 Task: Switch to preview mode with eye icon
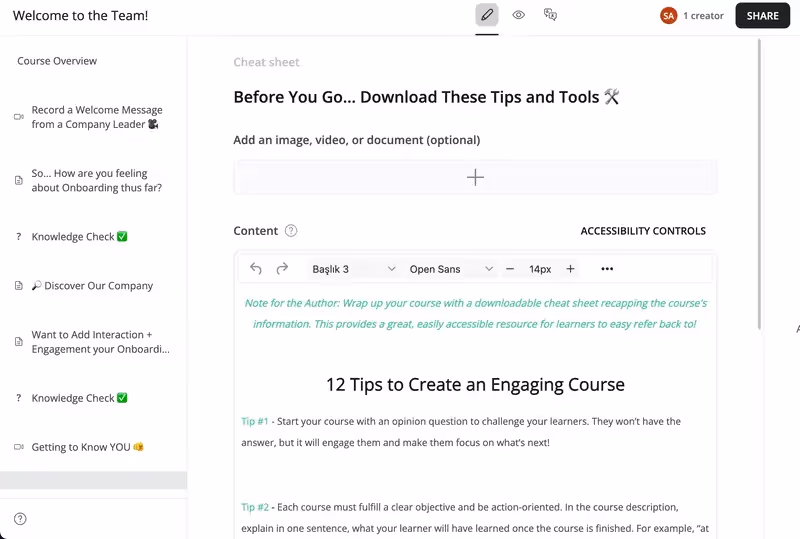518,15
